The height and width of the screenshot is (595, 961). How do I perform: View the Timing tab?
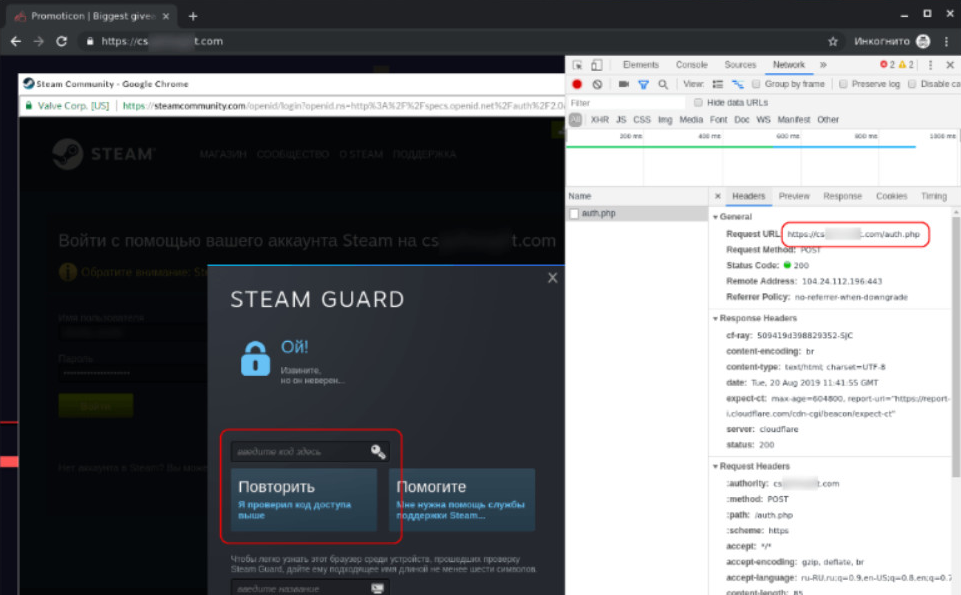coord(933,196)
